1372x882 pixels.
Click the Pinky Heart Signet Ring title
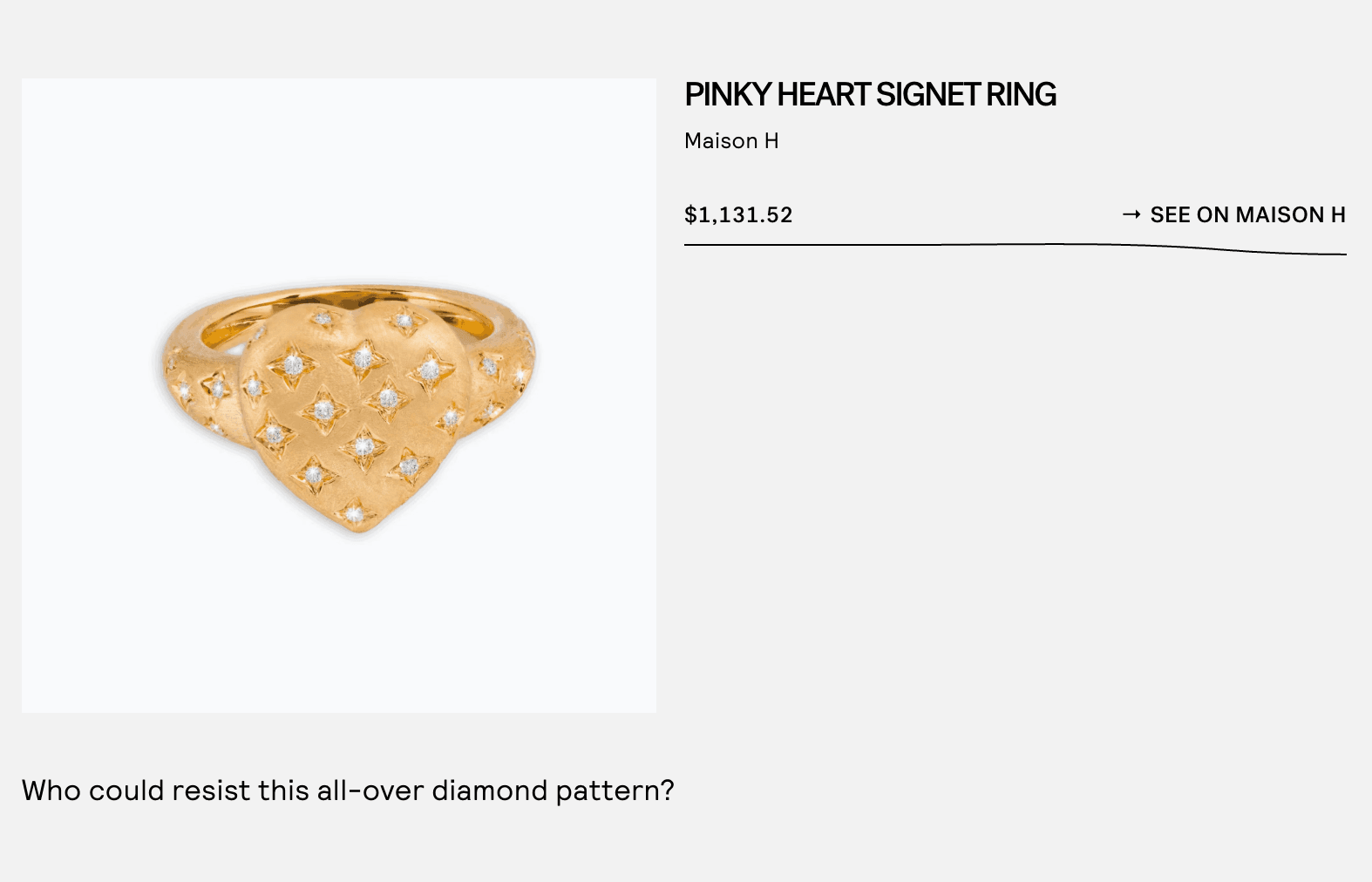pos(870,94)
